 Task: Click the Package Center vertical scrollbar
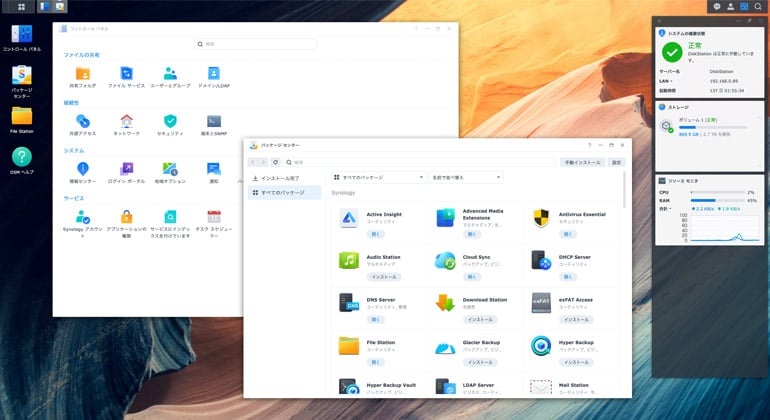(625, 189)
